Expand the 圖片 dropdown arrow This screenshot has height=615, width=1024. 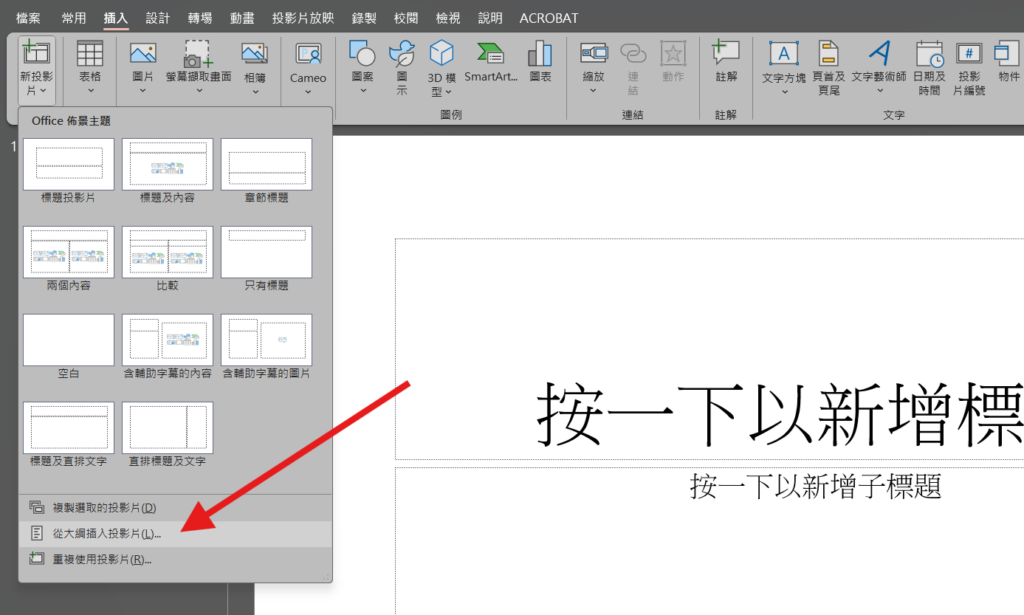[143, 91]
